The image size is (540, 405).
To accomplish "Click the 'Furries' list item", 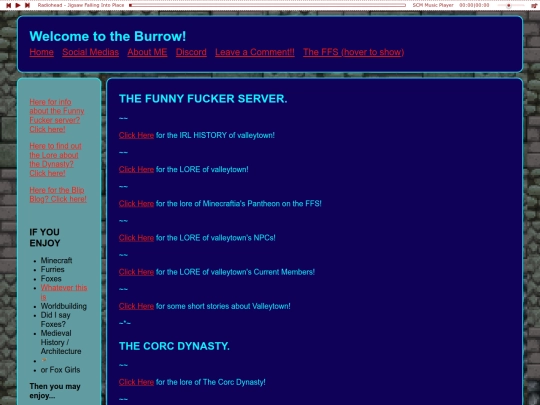I will [x=52, y=269].
